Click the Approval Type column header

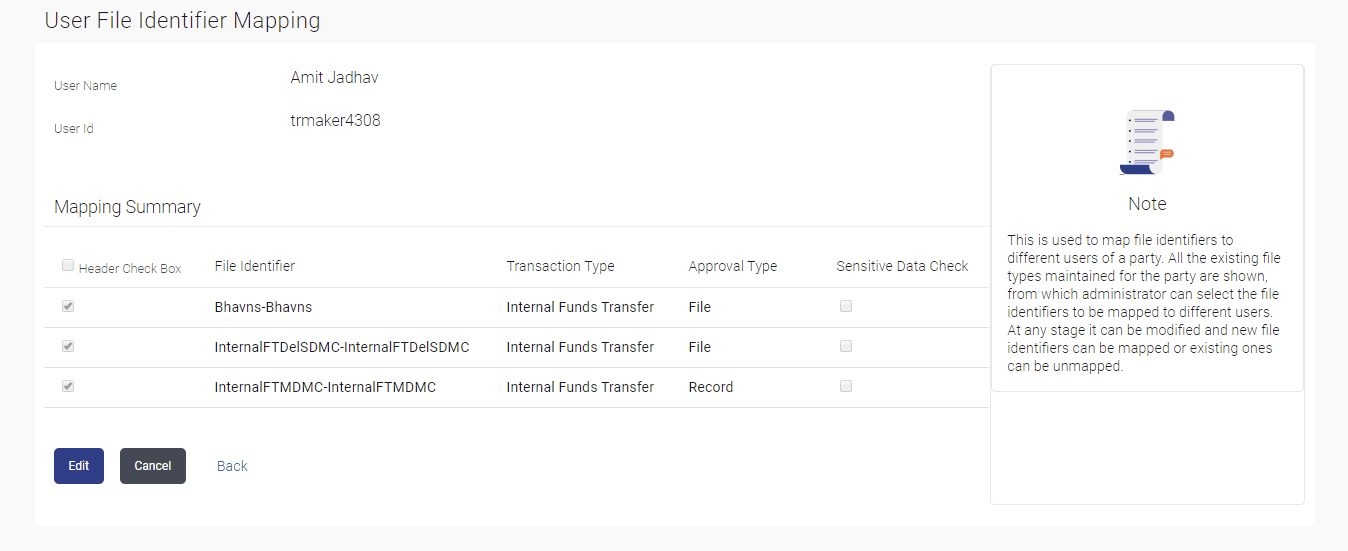[x=732, y=266]
